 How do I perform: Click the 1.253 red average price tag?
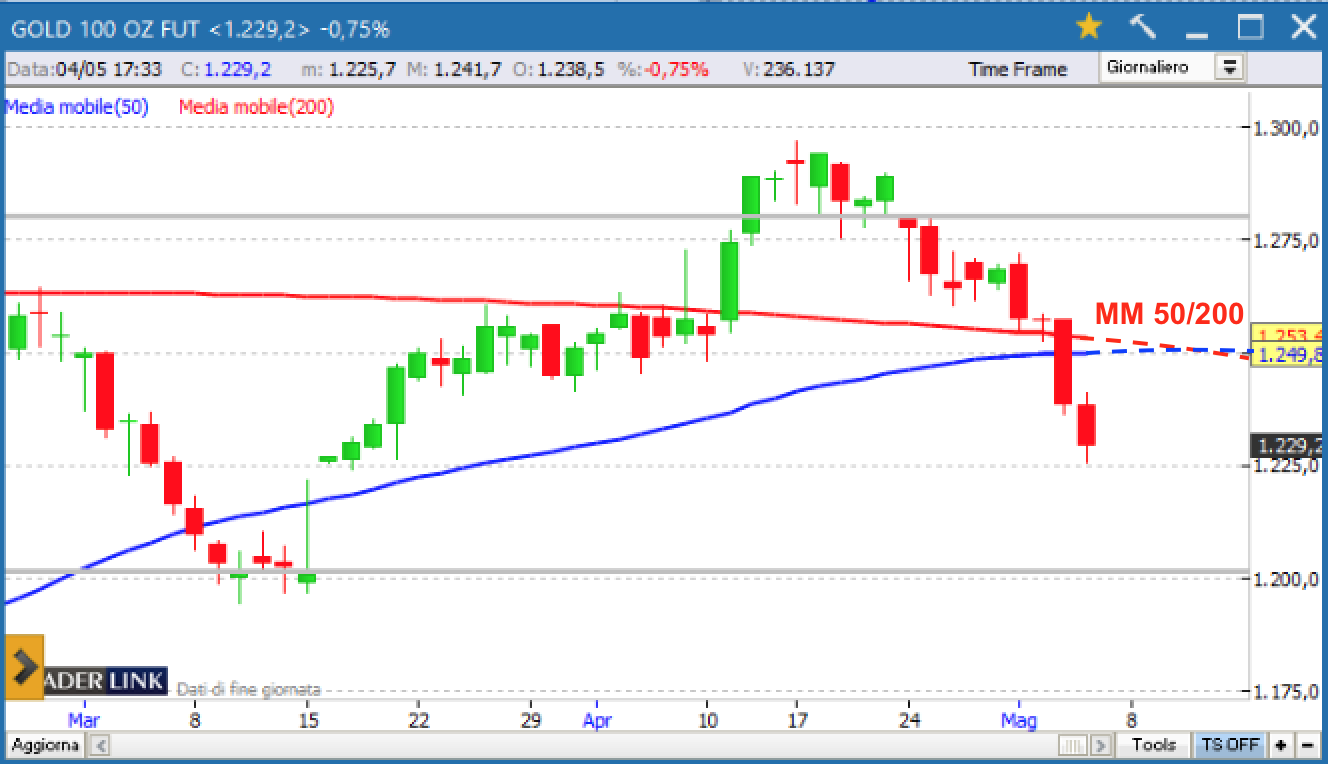[x=1288, y=335]
